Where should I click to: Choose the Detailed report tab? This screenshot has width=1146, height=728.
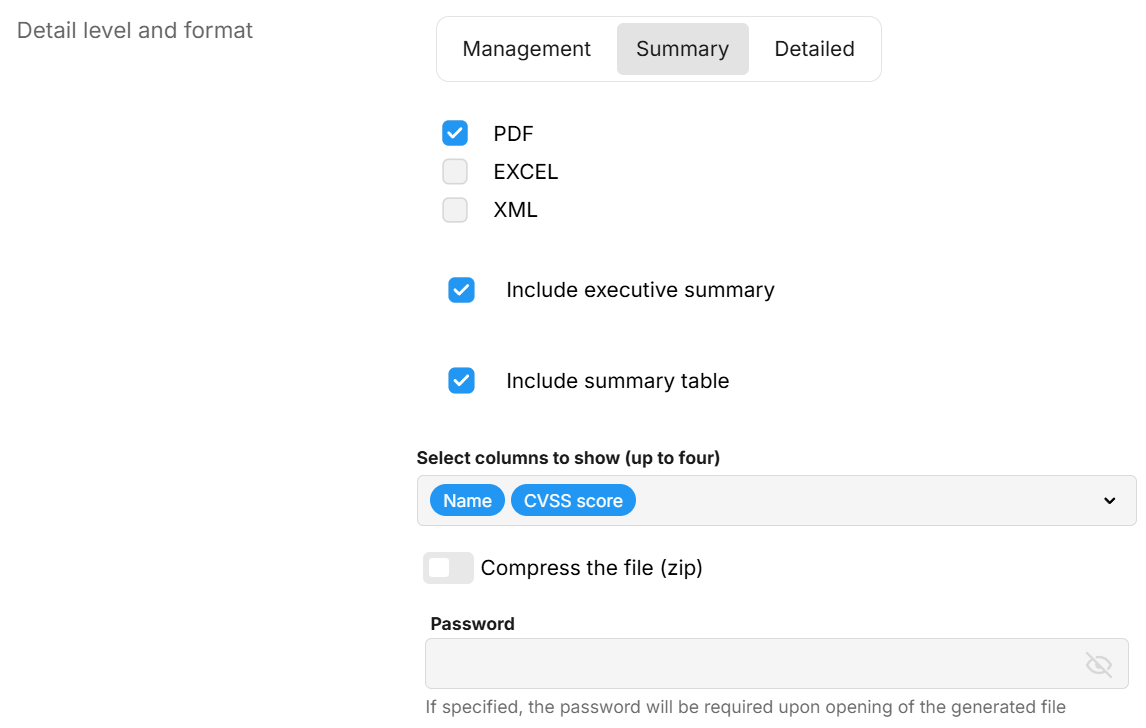tap(814, 49)
